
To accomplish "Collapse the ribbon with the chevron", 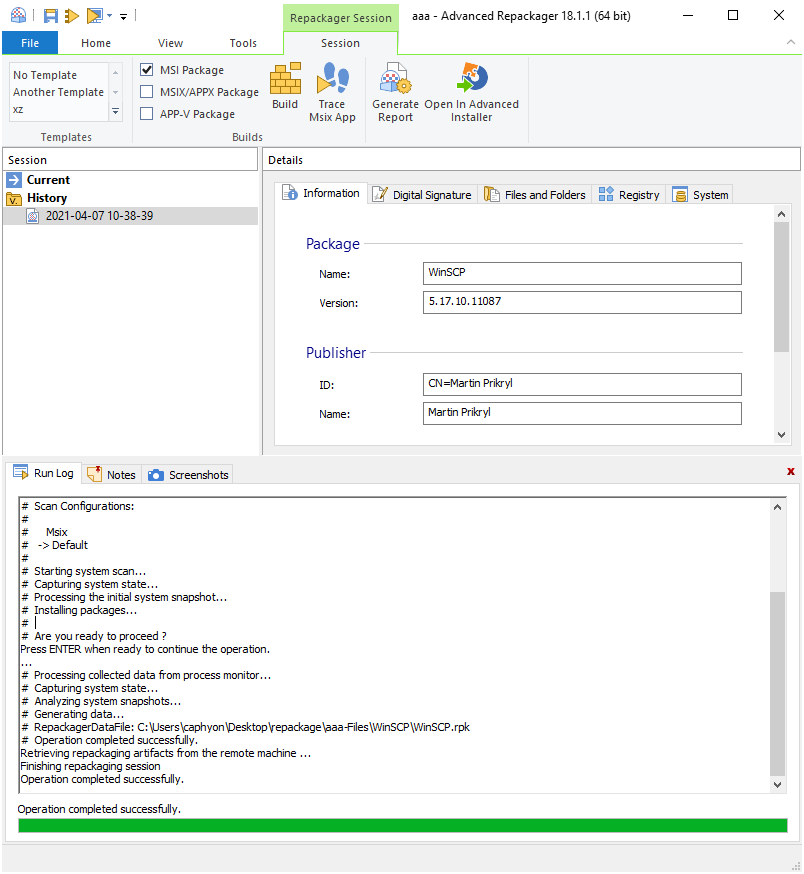I will 791,42.
